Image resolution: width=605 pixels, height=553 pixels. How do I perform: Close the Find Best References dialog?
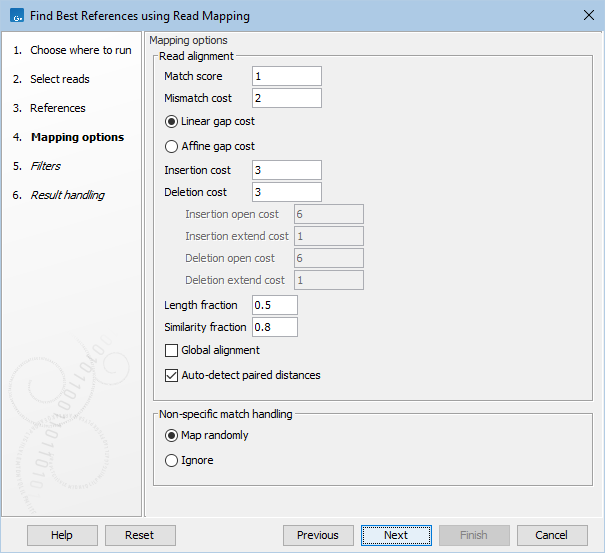click(x=586, y=16)
